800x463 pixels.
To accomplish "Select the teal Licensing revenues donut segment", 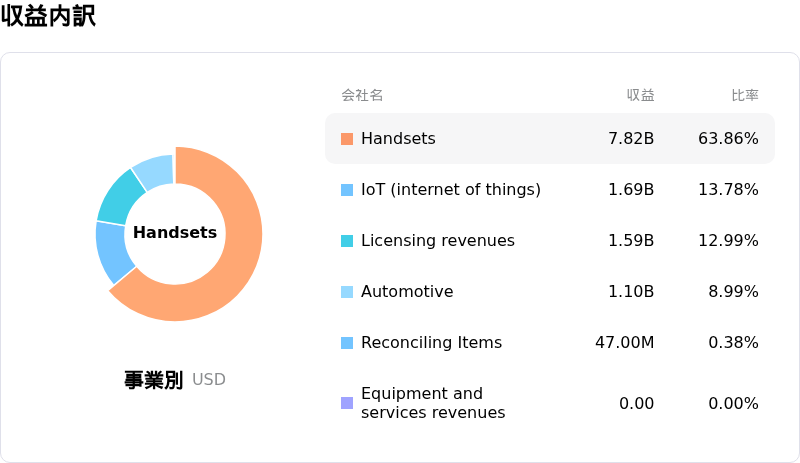I will pyautogui.click(x=120, y=200).
